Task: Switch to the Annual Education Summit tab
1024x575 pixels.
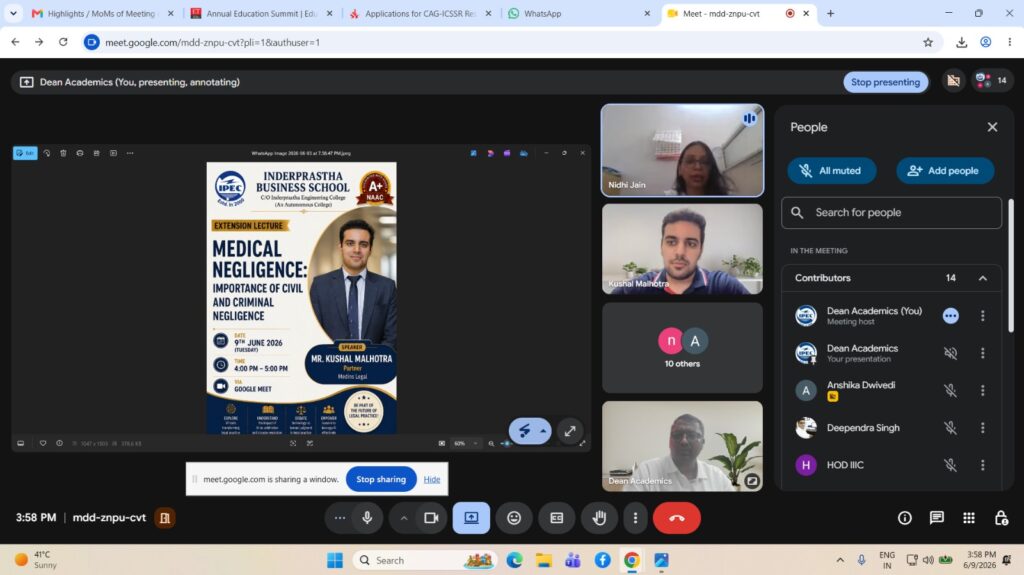Action: [261, 13]
